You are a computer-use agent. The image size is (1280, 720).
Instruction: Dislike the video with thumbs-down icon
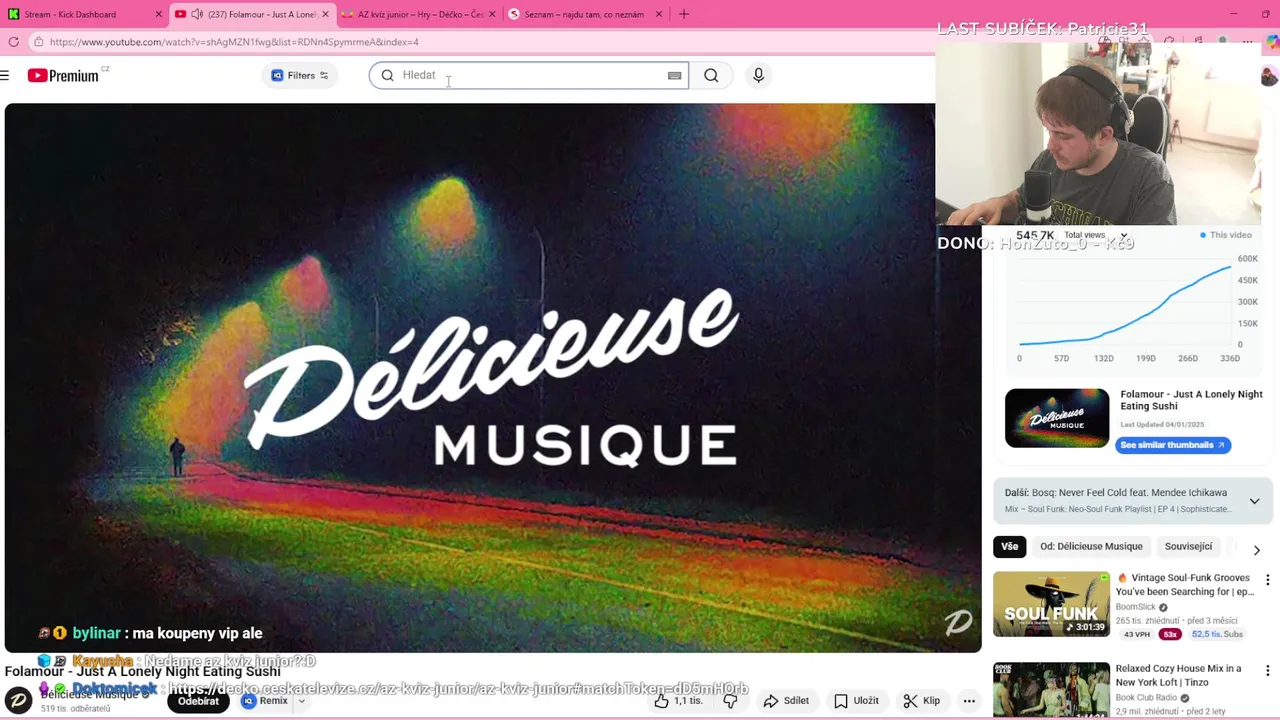click(x=731, y=701)
